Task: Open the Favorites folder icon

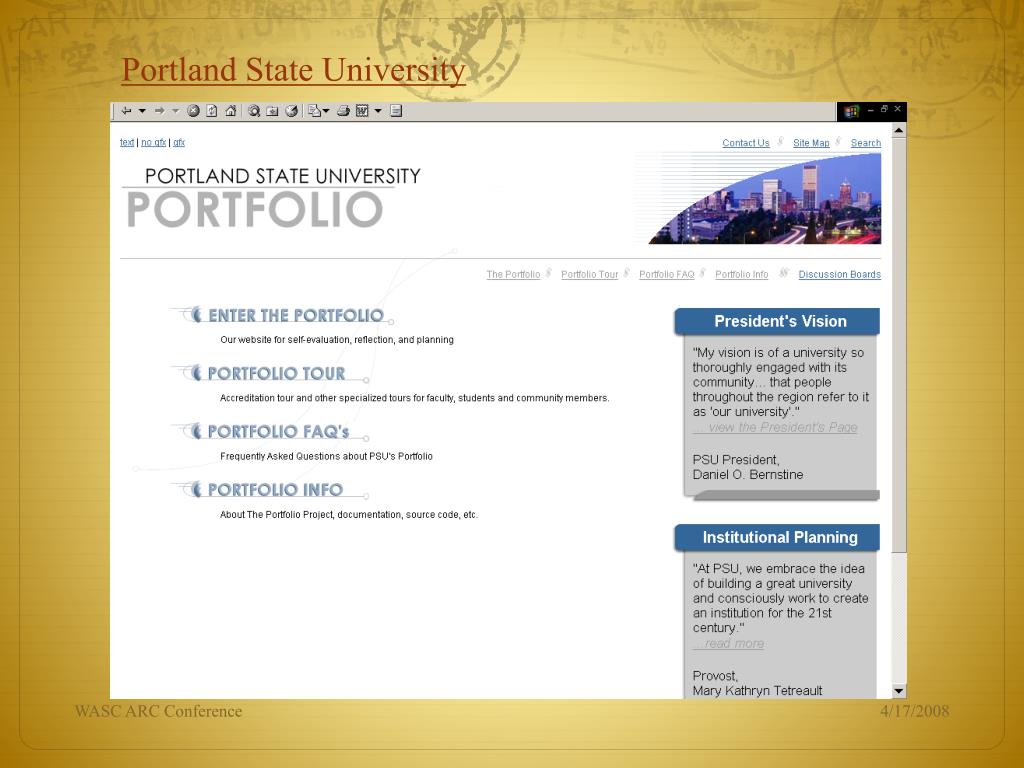Action: click(x=272, y=111)
